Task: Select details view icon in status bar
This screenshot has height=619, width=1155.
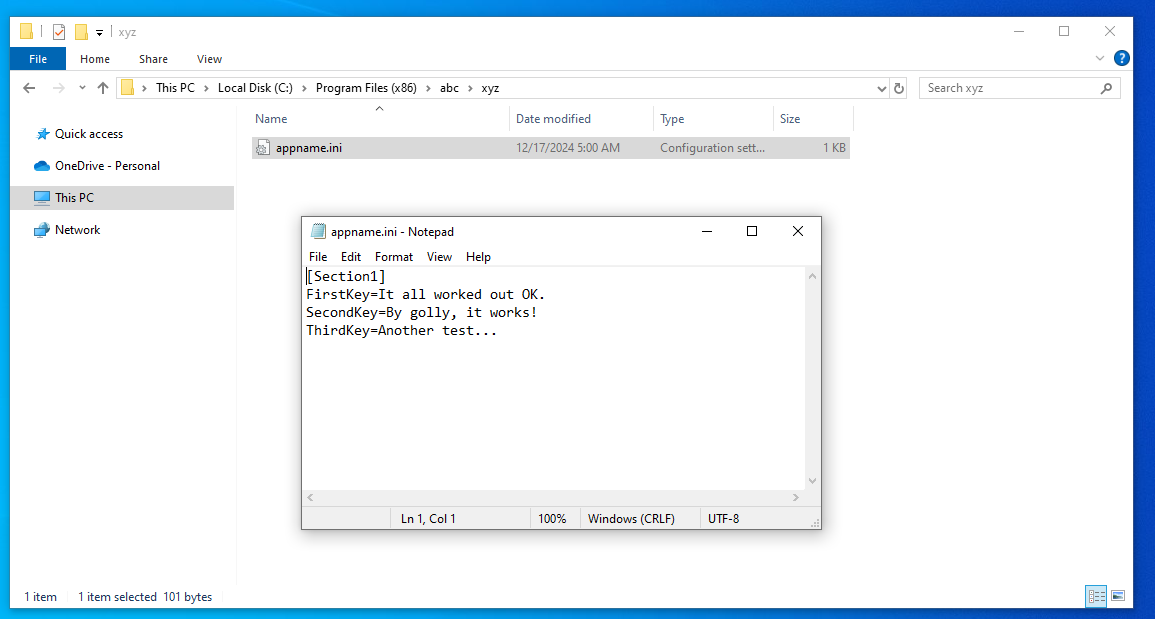Action: (1096, 597)
